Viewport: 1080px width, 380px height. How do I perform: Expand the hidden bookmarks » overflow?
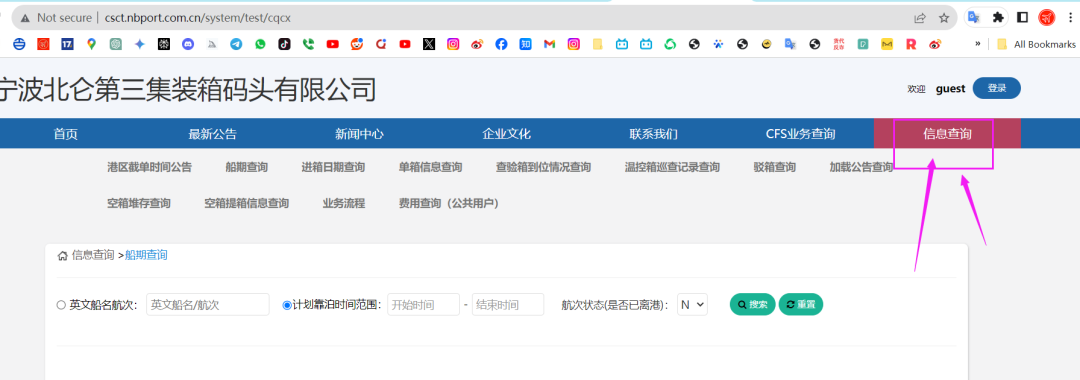(x=977, y=44)
